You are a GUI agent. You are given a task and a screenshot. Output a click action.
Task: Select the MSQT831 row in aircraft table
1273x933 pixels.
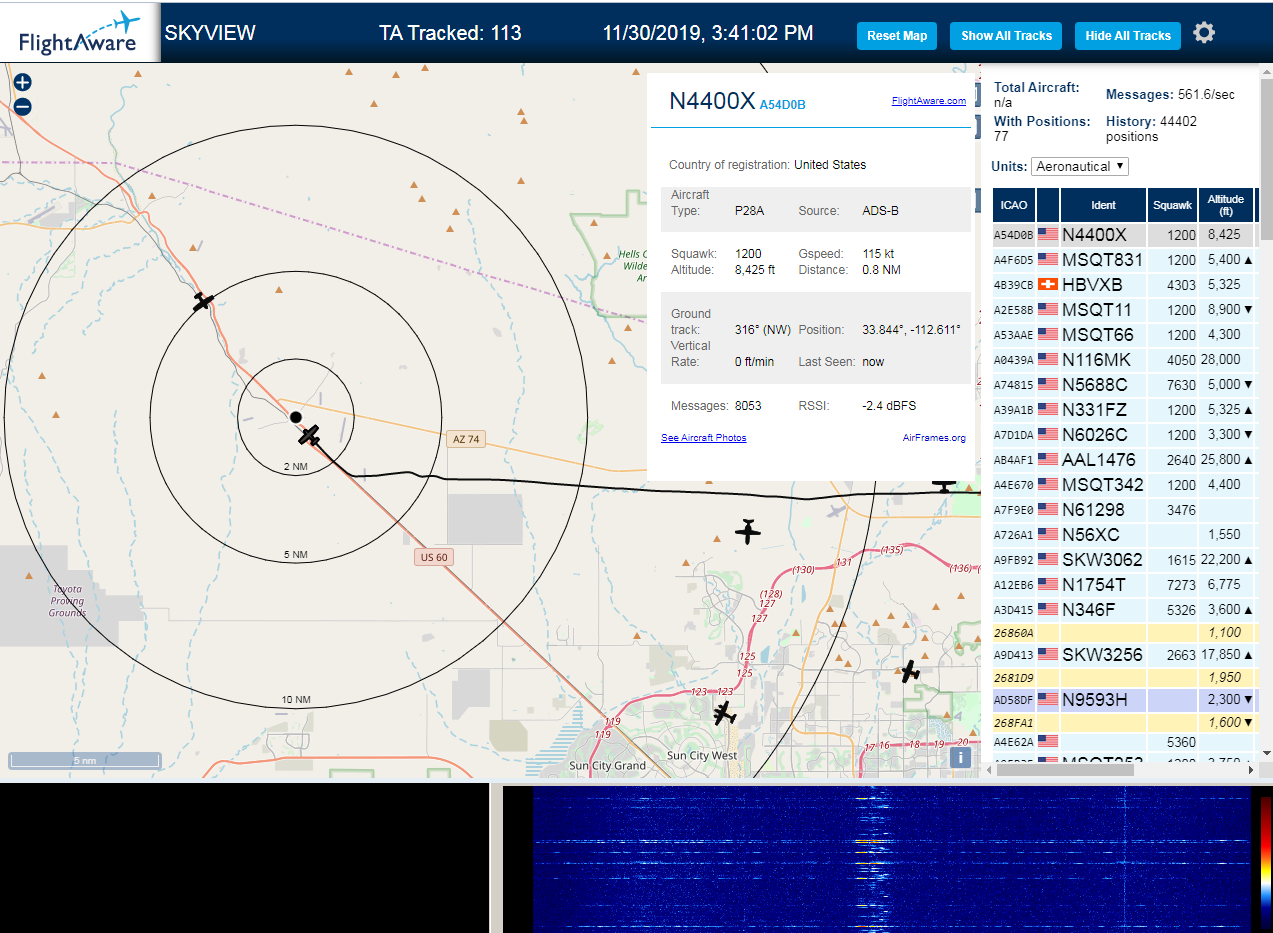pyautogui.click(x=1123, y=260)
